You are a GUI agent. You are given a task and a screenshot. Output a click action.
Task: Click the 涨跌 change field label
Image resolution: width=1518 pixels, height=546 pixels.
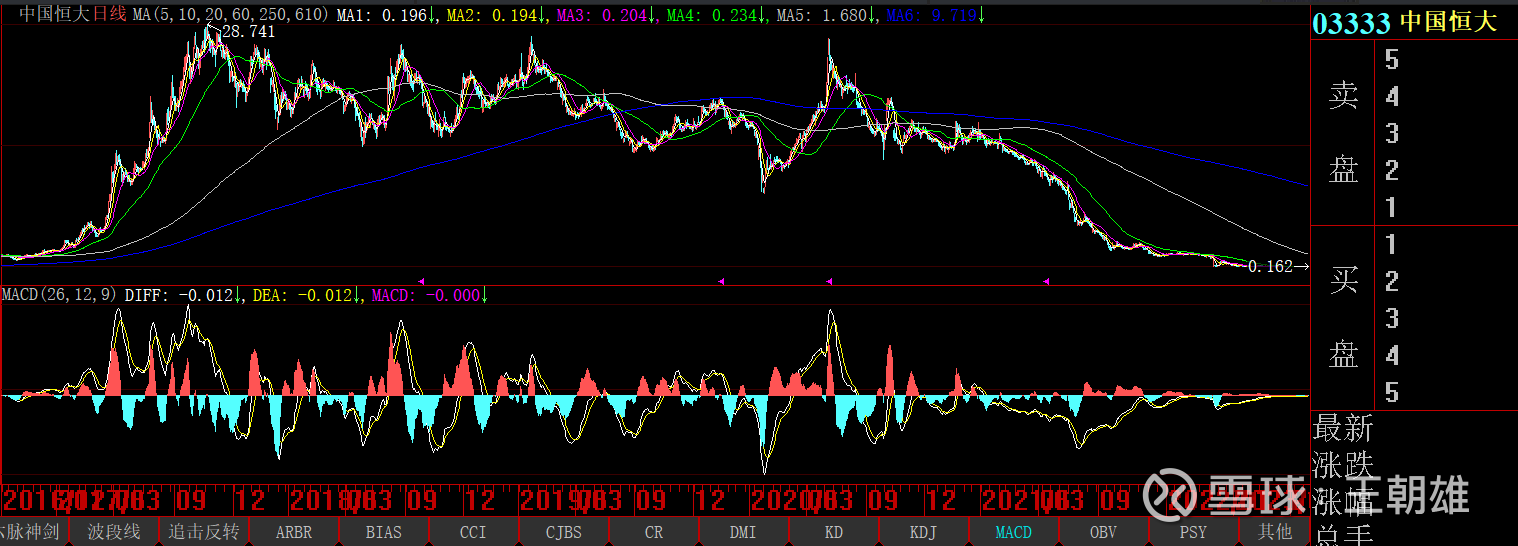1343,465
